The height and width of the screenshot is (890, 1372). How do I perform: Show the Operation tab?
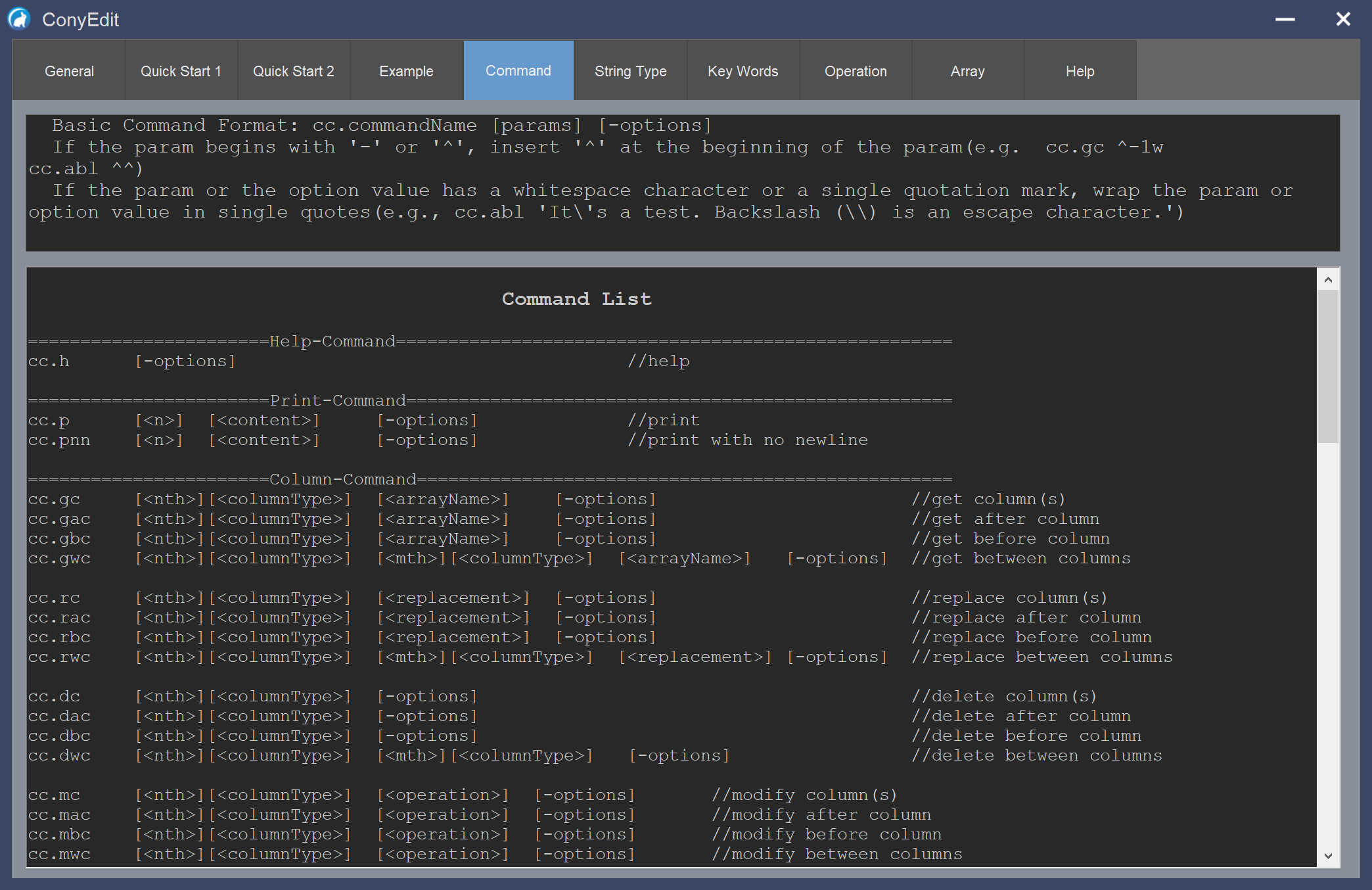(x=855, y=71)
